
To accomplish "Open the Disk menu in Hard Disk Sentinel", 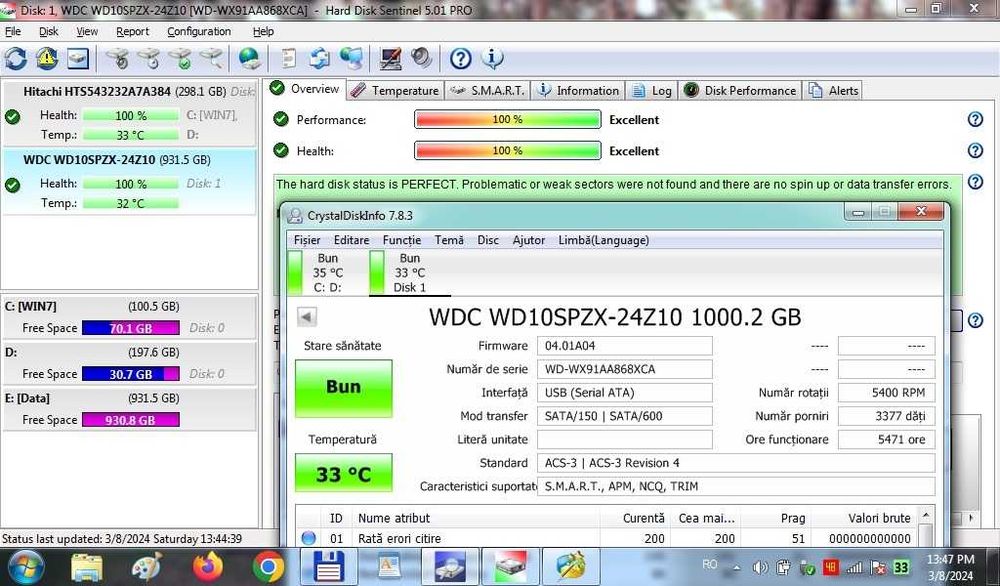I will coord(48,31).
